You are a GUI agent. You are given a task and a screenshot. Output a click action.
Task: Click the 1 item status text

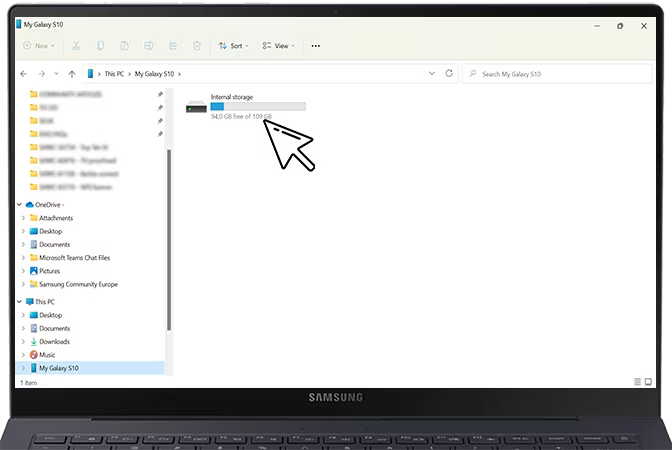[29, 383]
